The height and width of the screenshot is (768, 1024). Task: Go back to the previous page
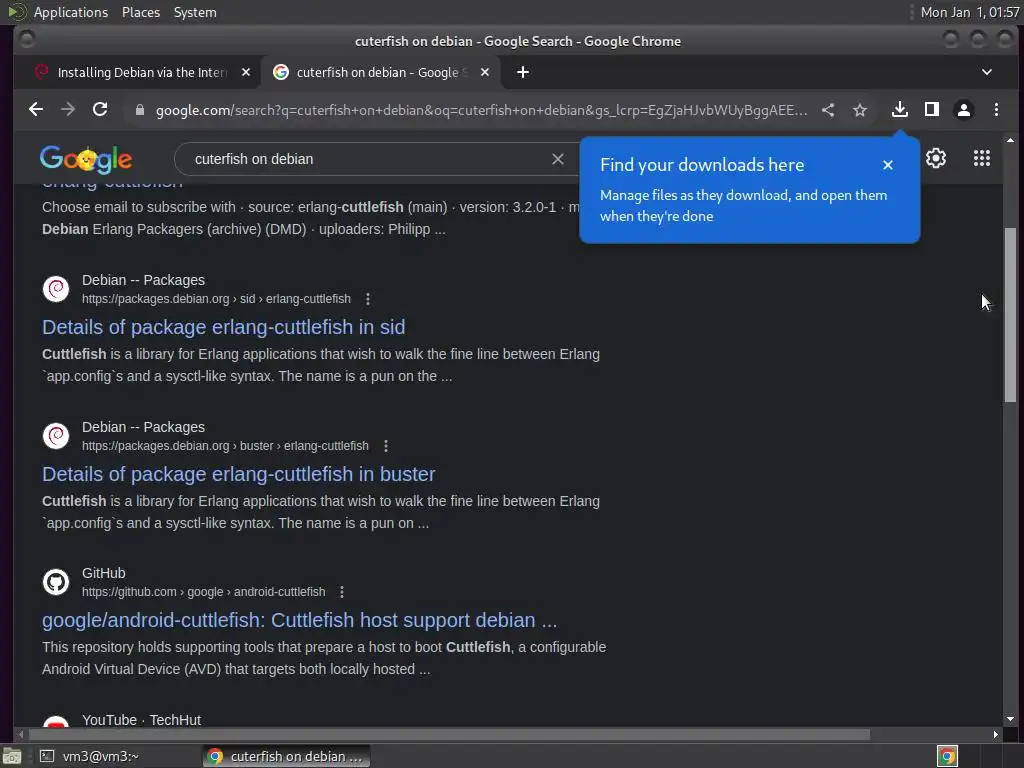(36, 110)
